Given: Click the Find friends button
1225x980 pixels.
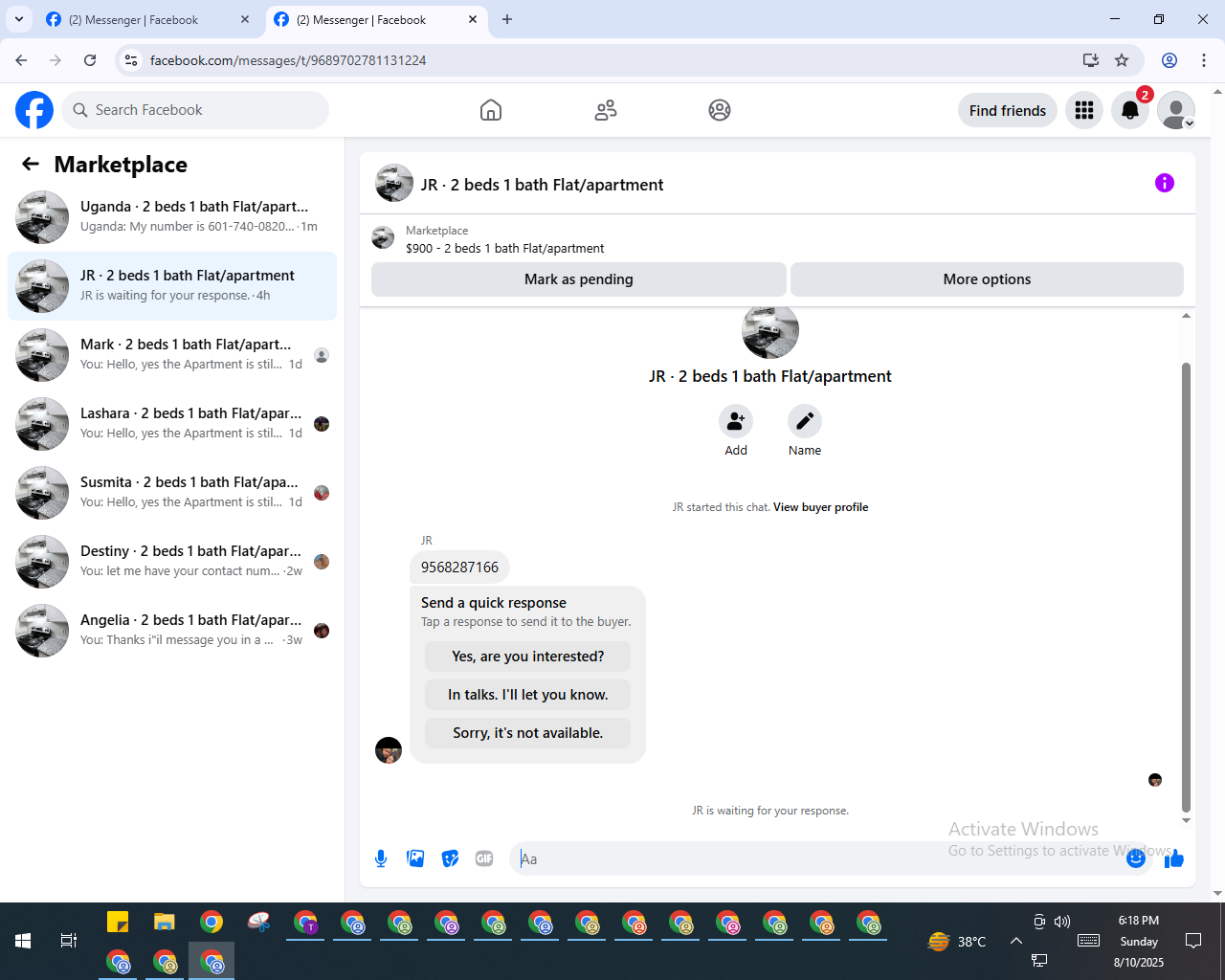Looking at the screenshot, I should pos(1008,110).
